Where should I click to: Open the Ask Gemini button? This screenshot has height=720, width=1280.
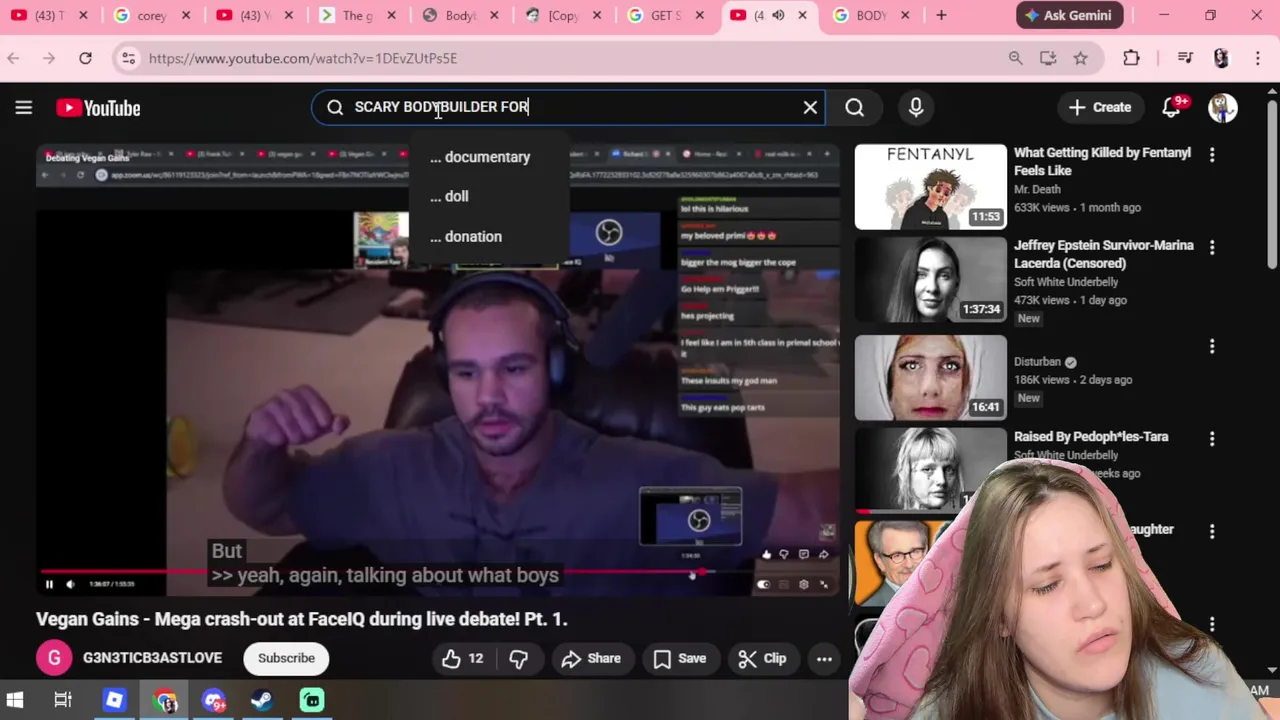(1070, 15)
